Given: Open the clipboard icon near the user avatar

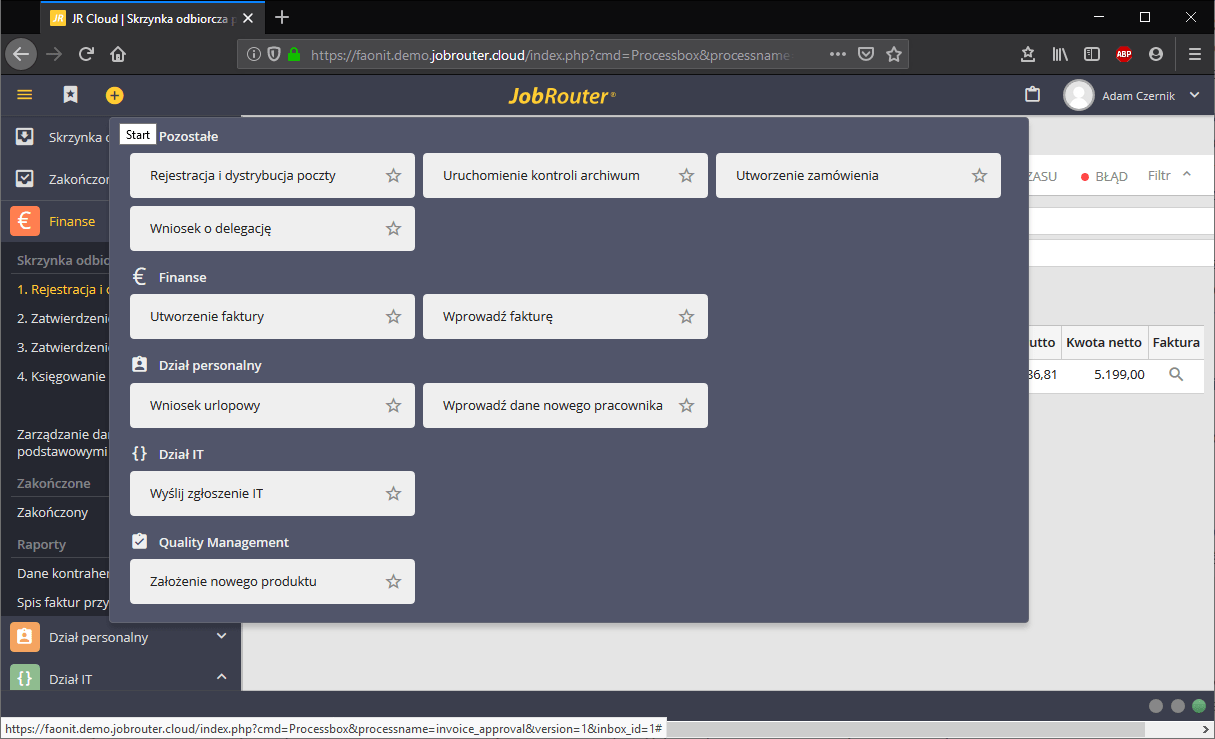Looking at the screenshot, I should 1033,95.
